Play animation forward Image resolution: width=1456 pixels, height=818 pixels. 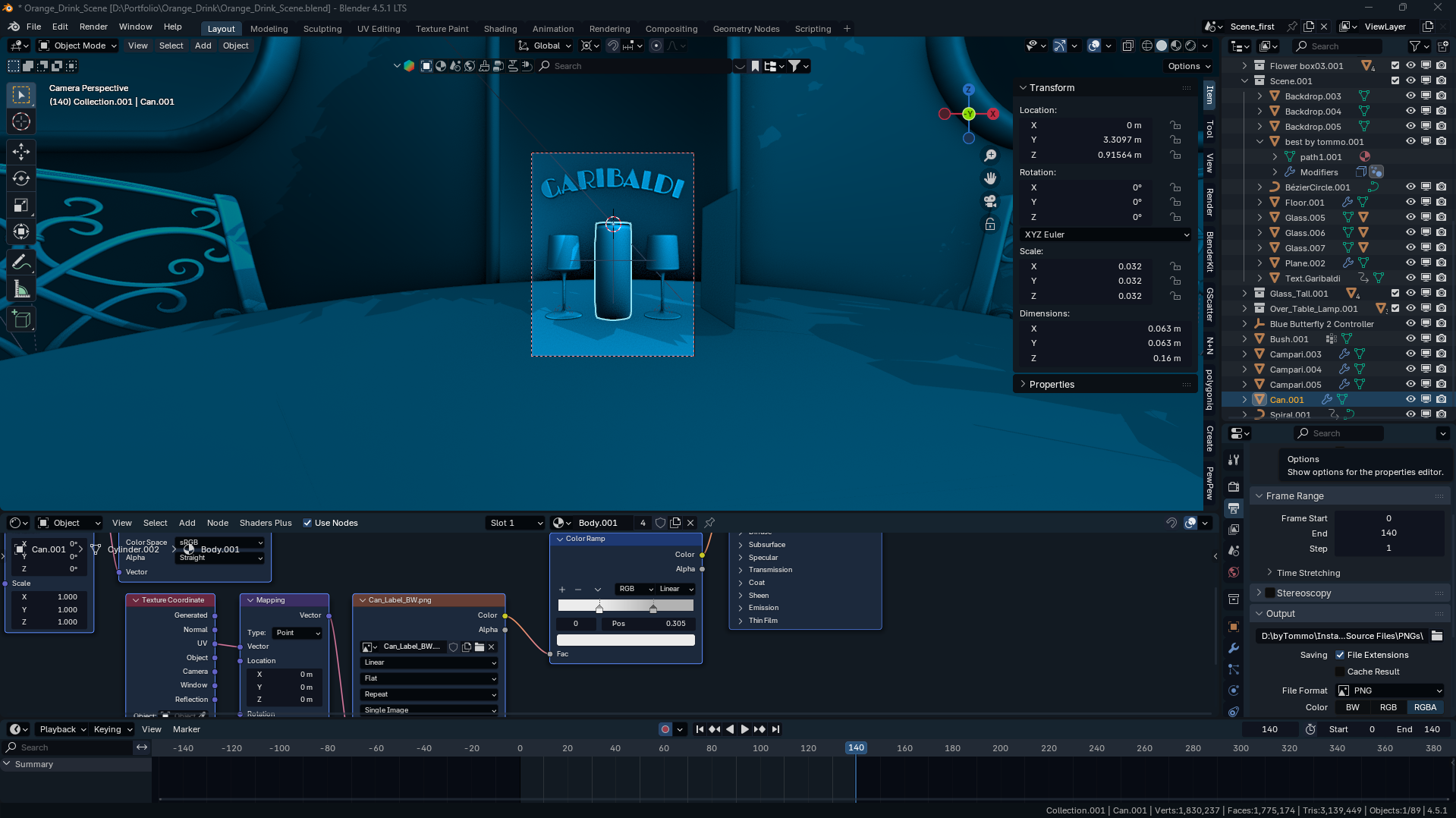[744, 729]
